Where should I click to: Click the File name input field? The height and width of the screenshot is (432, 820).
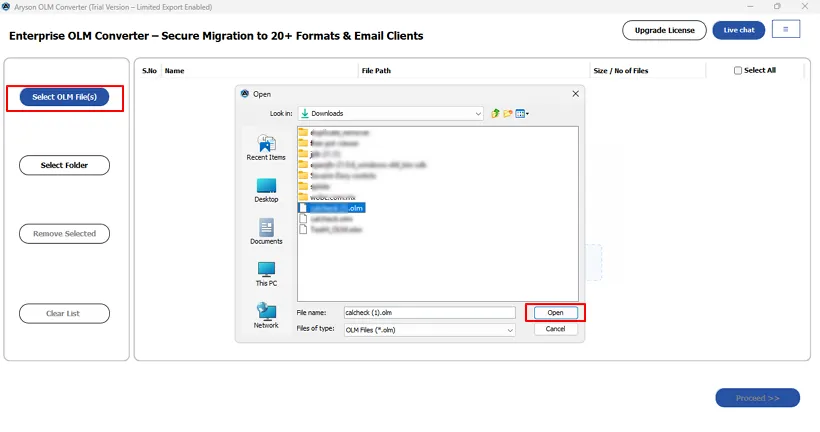[x=429, y=313]
